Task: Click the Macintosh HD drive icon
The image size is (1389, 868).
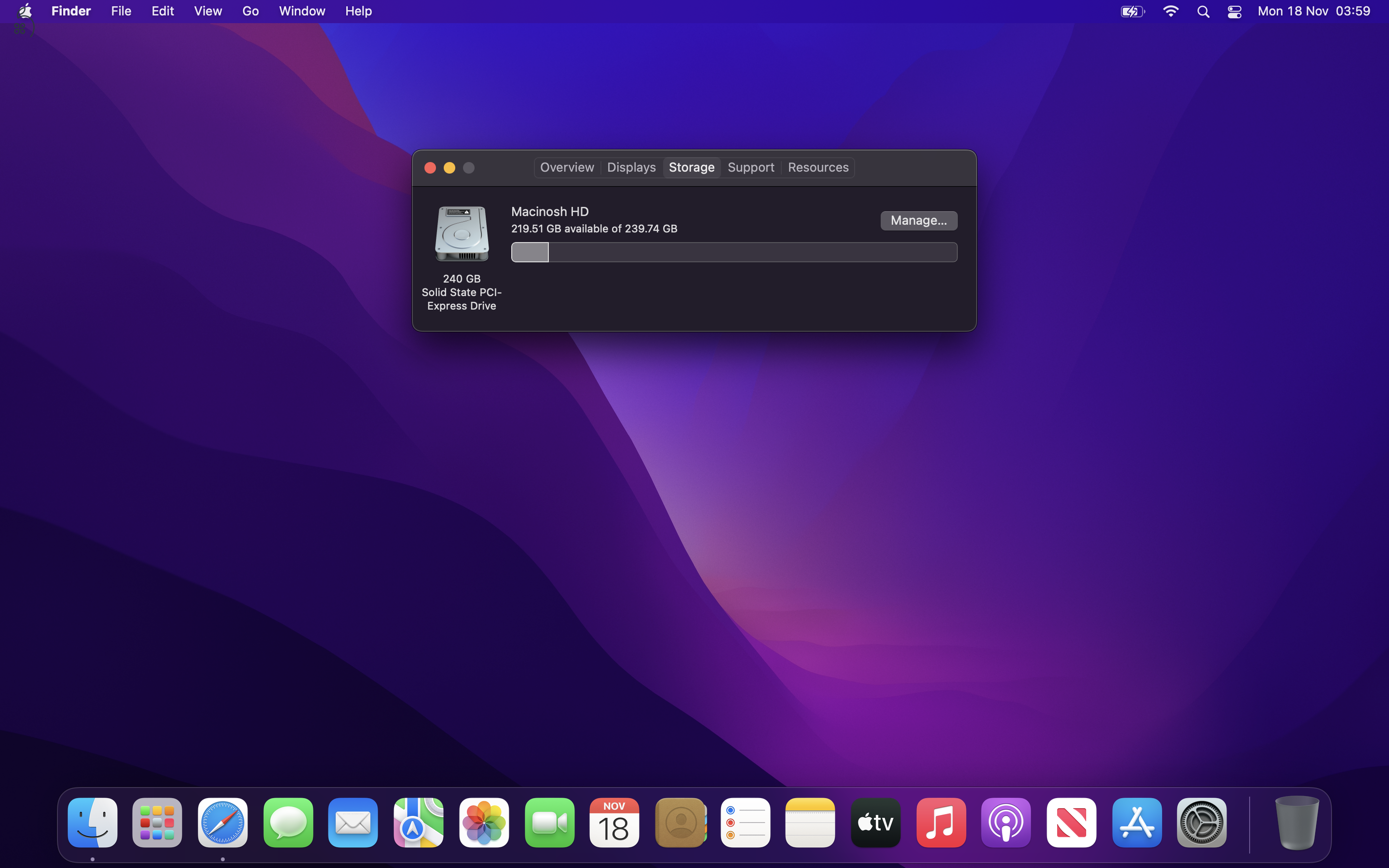Action: tap(462, 234)
